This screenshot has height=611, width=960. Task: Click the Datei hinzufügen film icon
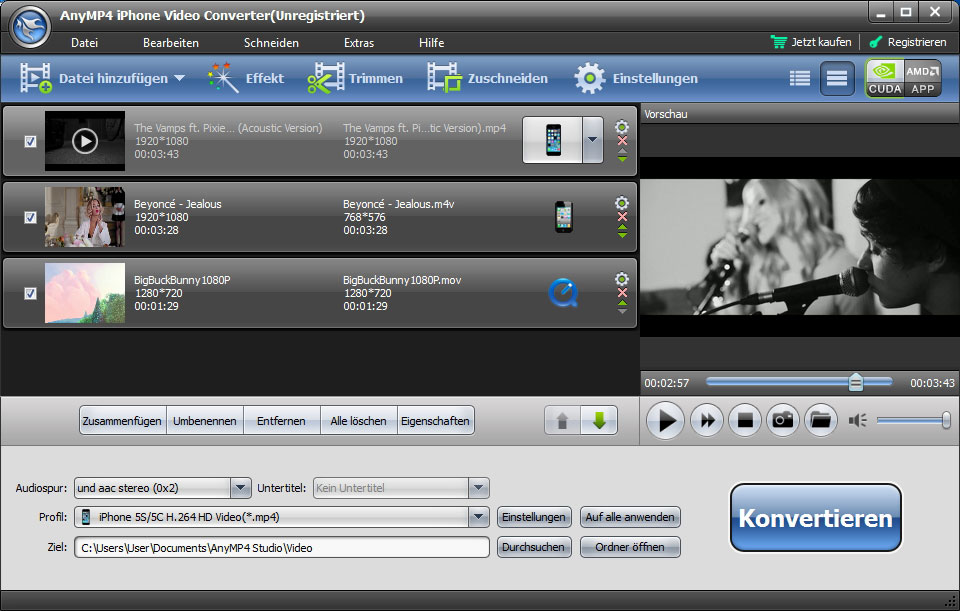[x=35, y=78]
